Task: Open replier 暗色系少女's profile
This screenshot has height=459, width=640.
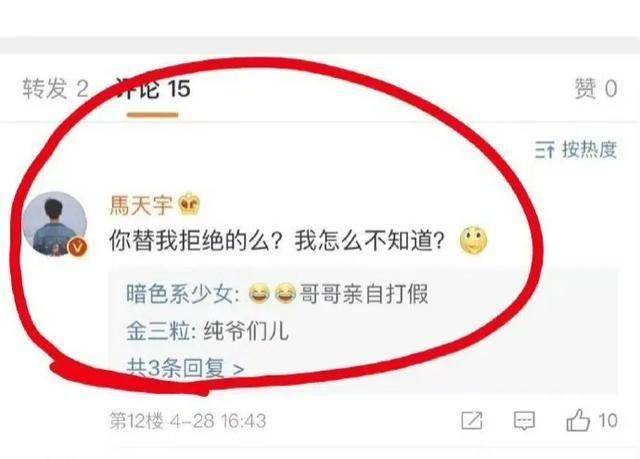Action: point(179,293)
